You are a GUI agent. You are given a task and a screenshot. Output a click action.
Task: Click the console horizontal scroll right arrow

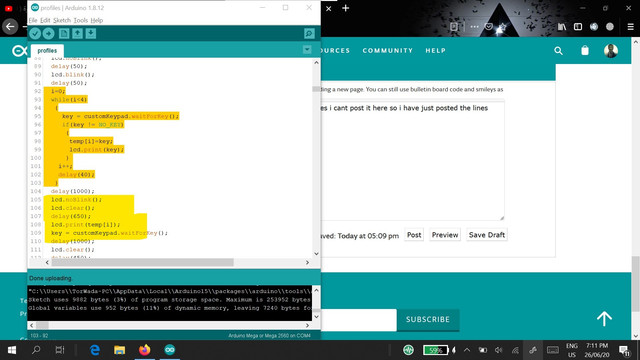[x=307, y=325]
